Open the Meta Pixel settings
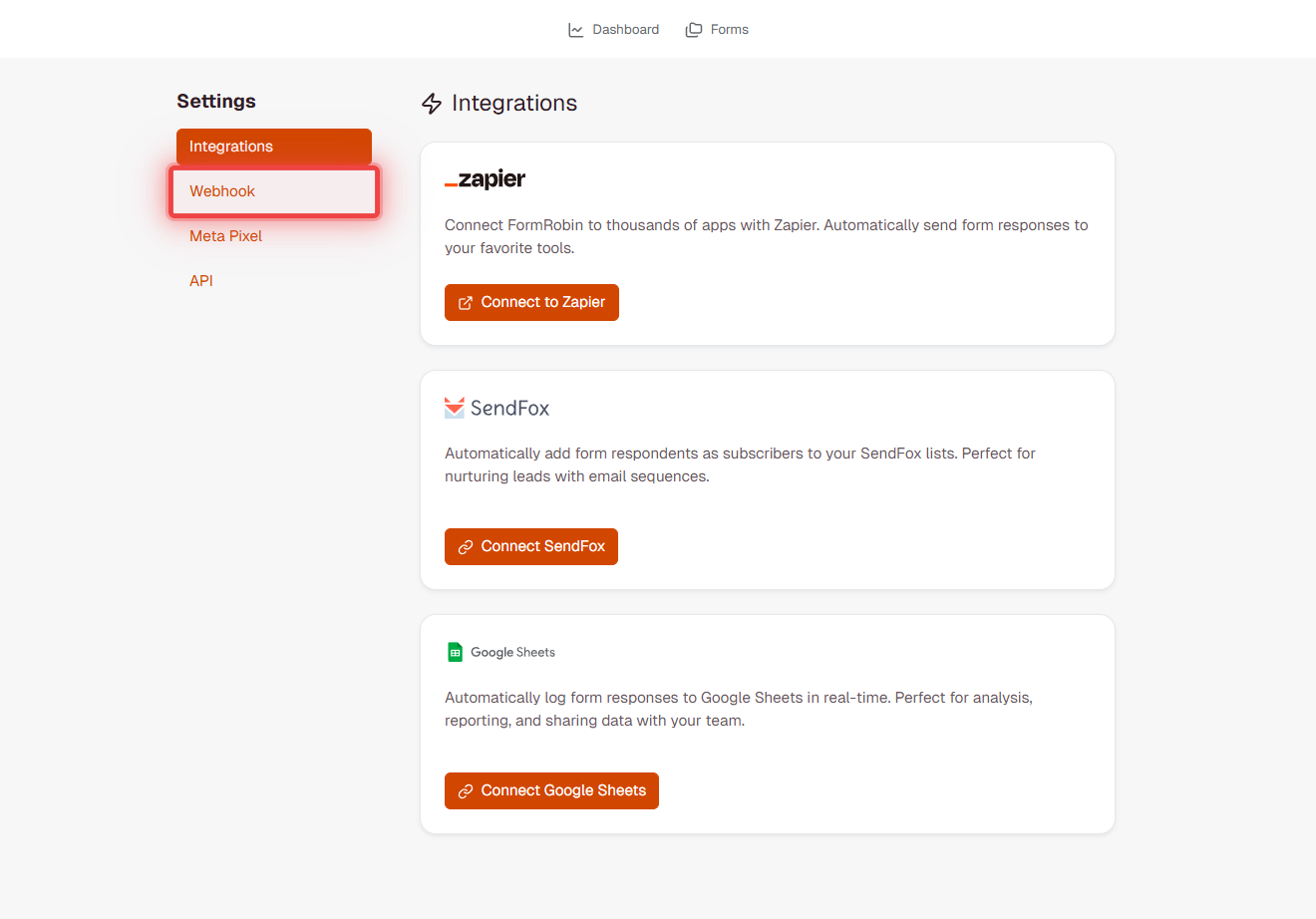 pyautogui.click(x=224, y=235)
